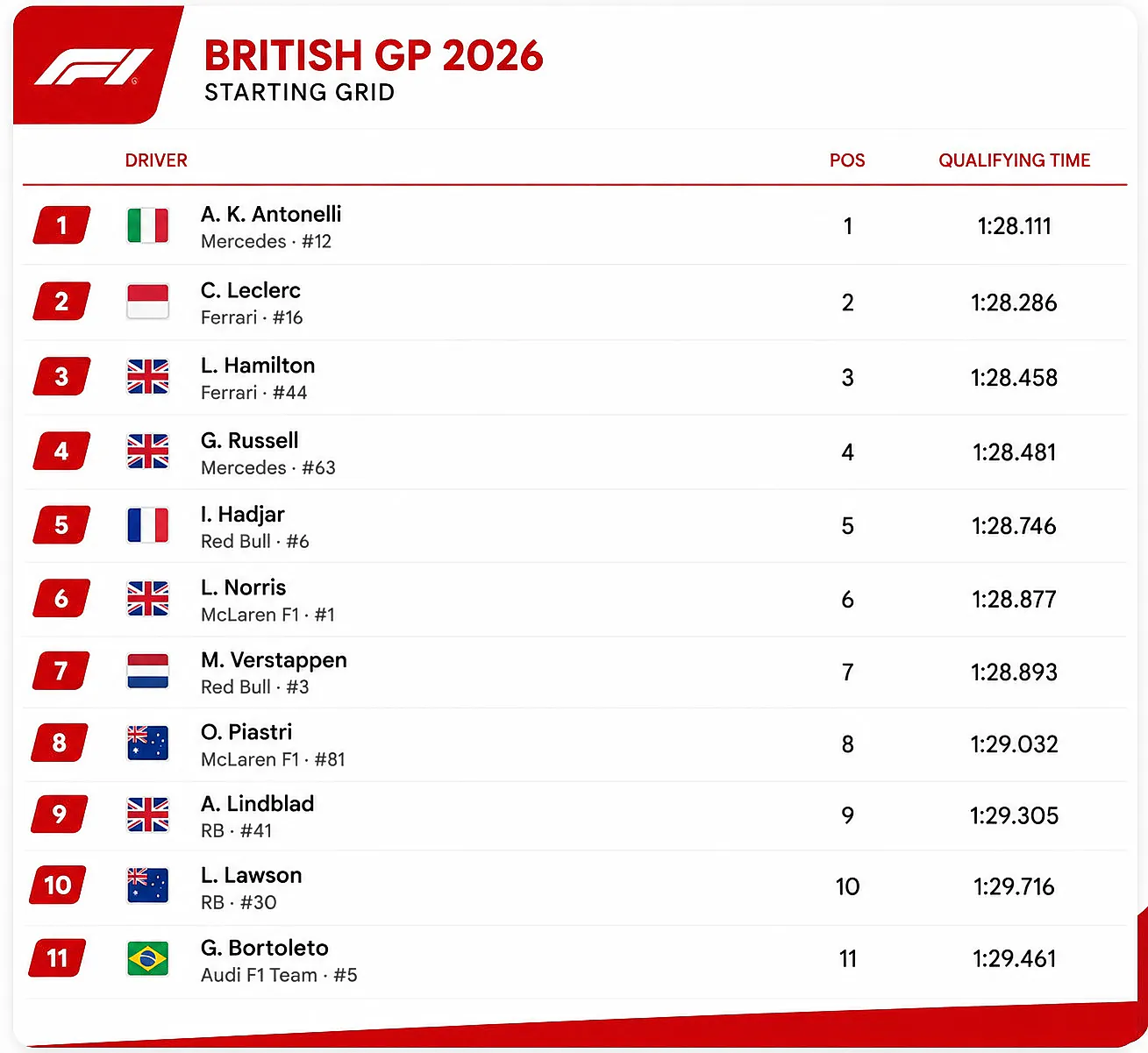Click the Italian flag beside Antonelli
The height and width of the screenshot is (1053, 1148).
pos(147,225)
